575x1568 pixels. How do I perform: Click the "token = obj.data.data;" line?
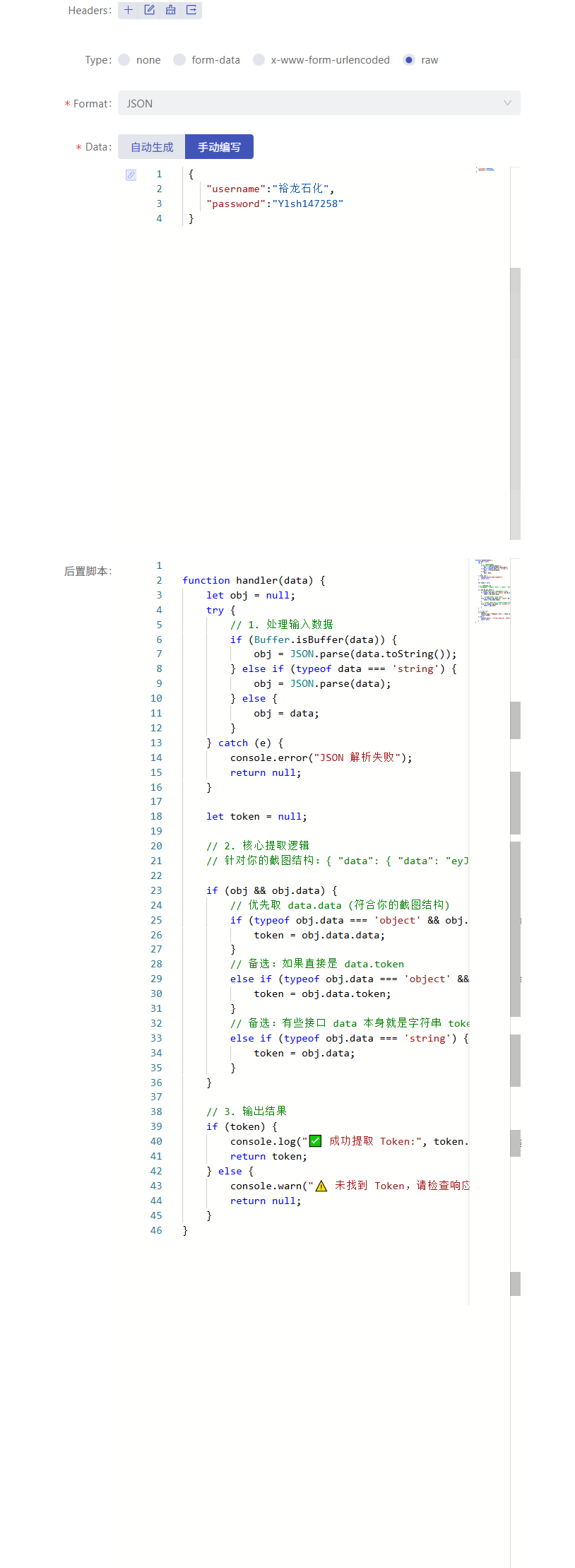pos(319,935)
